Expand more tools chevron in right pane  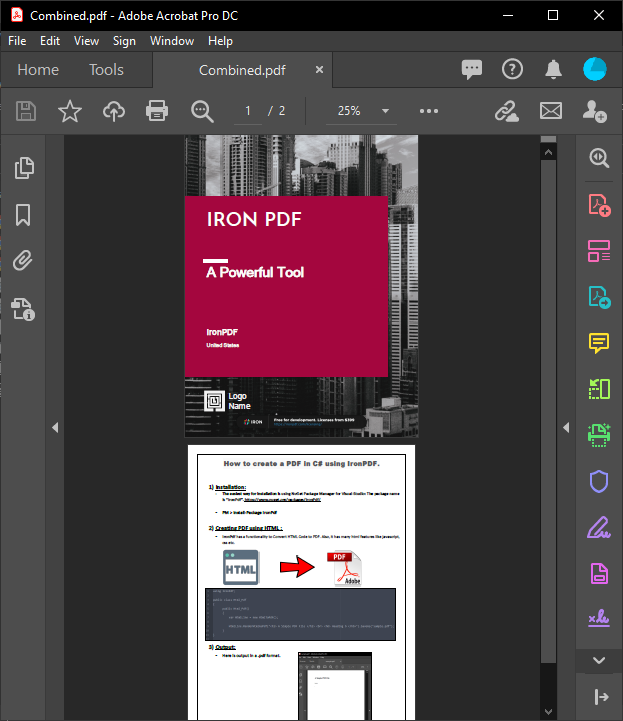pyautogui.click(x=599, y=660)
